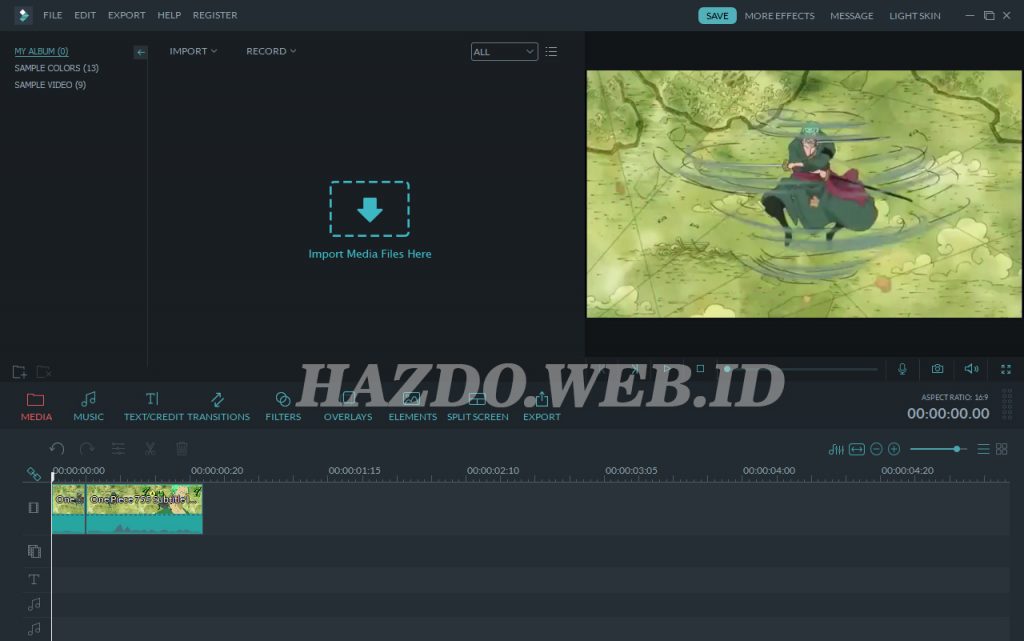This screenshot has height=641, width=1024.
Task: Expand the IMPORT dropdown
Action: click(x=193, y=51)
